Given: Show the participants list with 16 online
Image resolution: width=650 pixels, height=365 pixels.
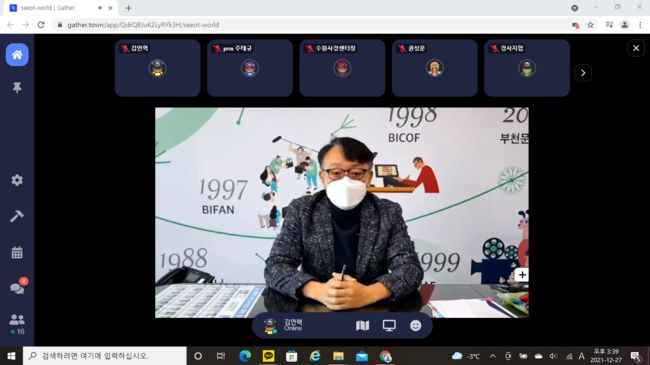Looking at the screenshot, I should tap(17, 324).
